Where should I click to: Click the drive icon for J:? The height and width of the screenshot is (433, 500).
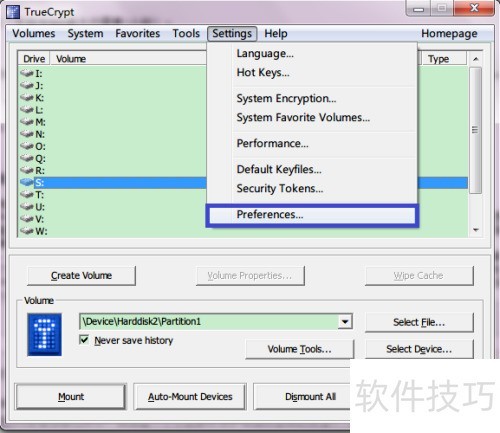click(27, 85)
